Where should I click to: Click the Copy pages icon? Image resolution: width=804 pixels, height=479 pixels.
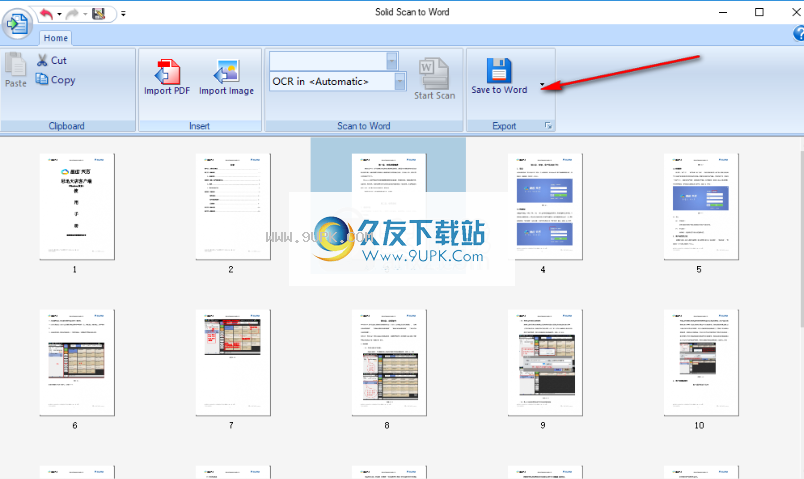[x=42, y=79]
